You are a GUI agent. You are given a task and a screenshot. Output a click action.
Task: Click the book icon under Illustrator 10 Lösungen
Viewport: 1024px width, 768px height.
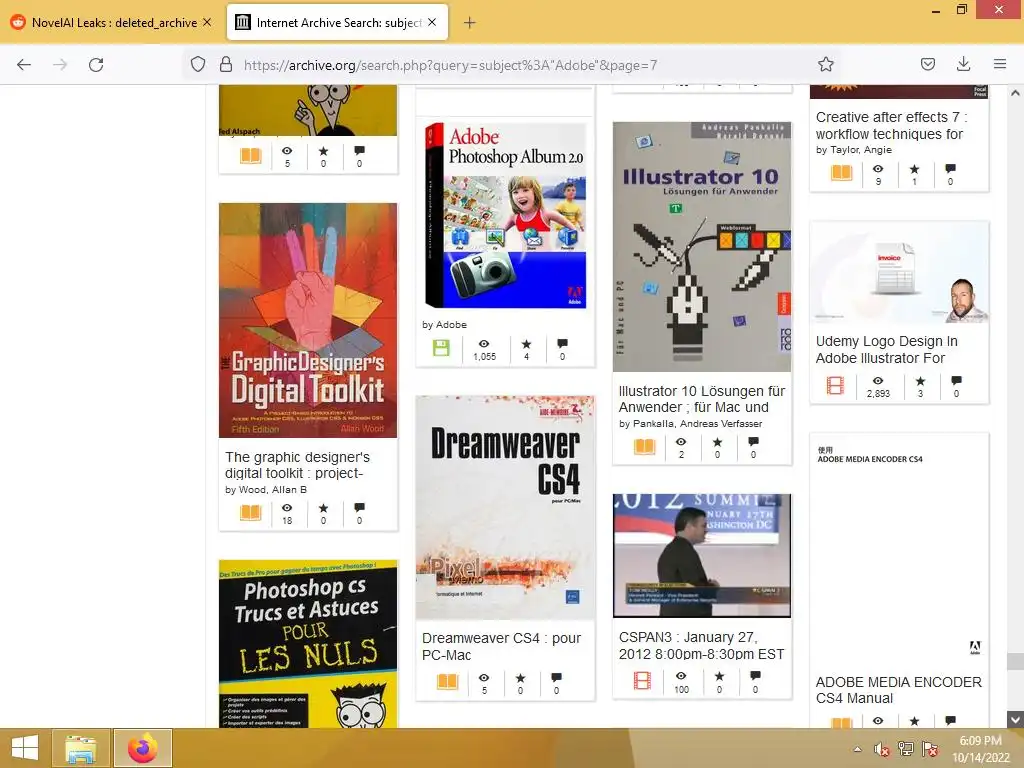pyautogui.click(x=645, y=447)
